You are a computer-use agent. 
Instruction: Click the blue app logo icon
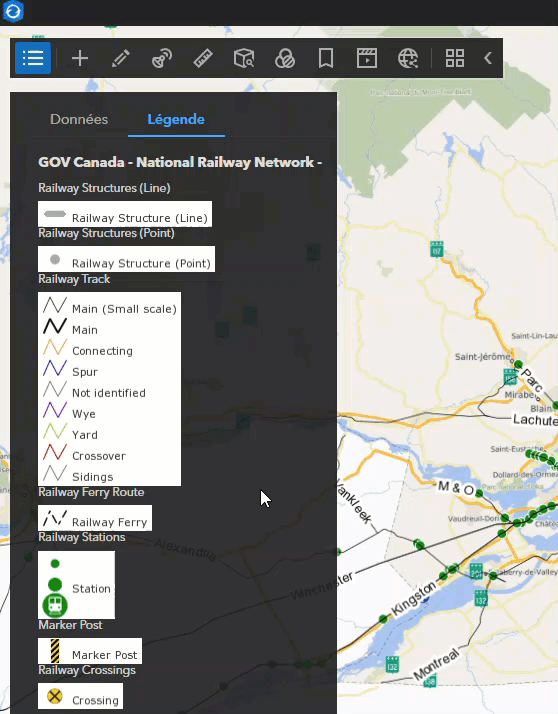tap(13, 11)
